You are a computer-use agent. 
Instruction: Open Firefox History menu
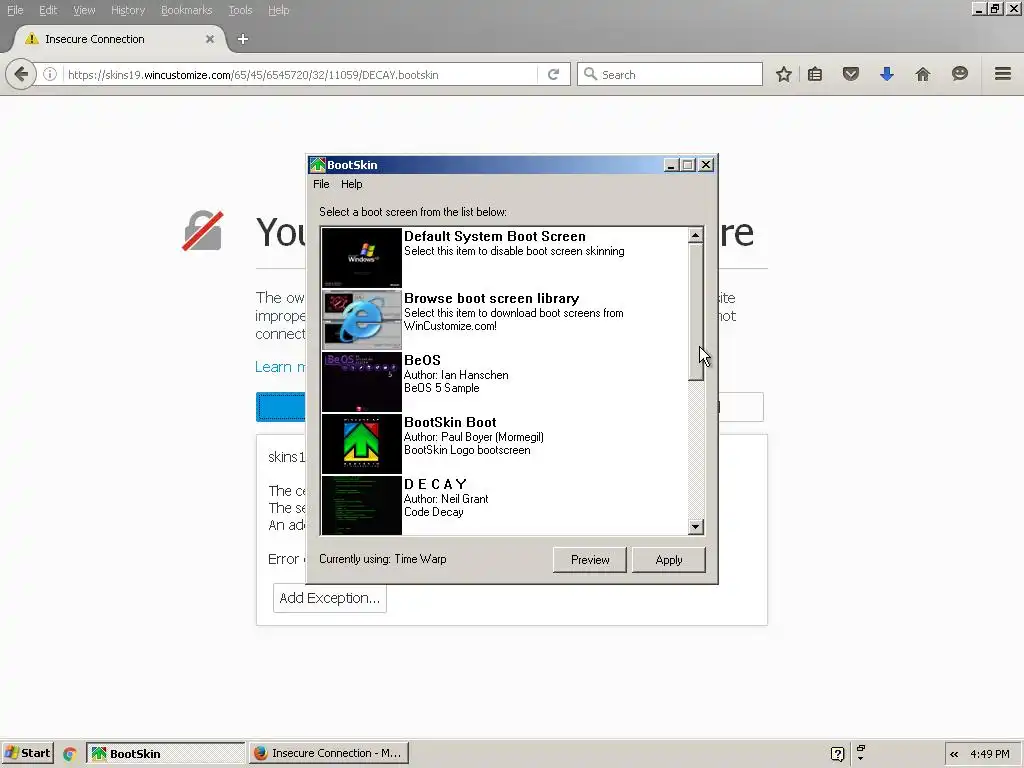tap(127, 10)
